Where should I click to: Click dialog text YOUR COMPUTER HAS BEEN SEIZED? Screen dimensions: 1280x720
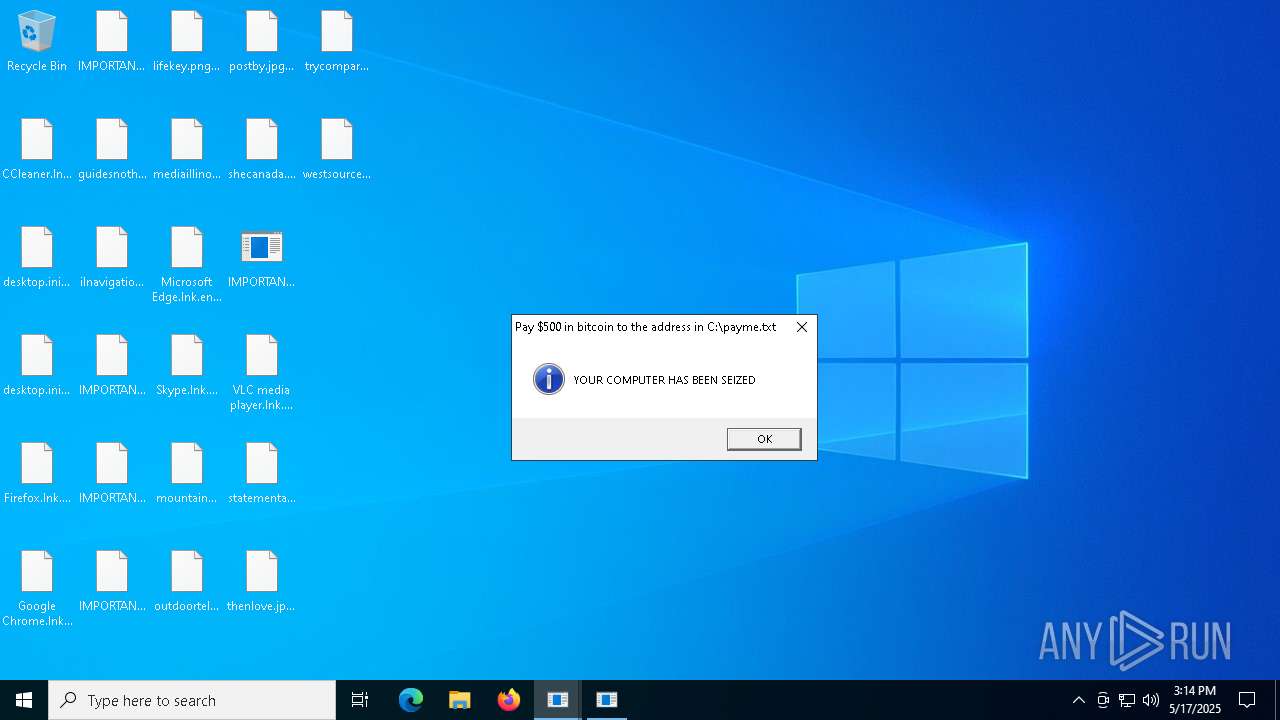[x=664, y=380]
